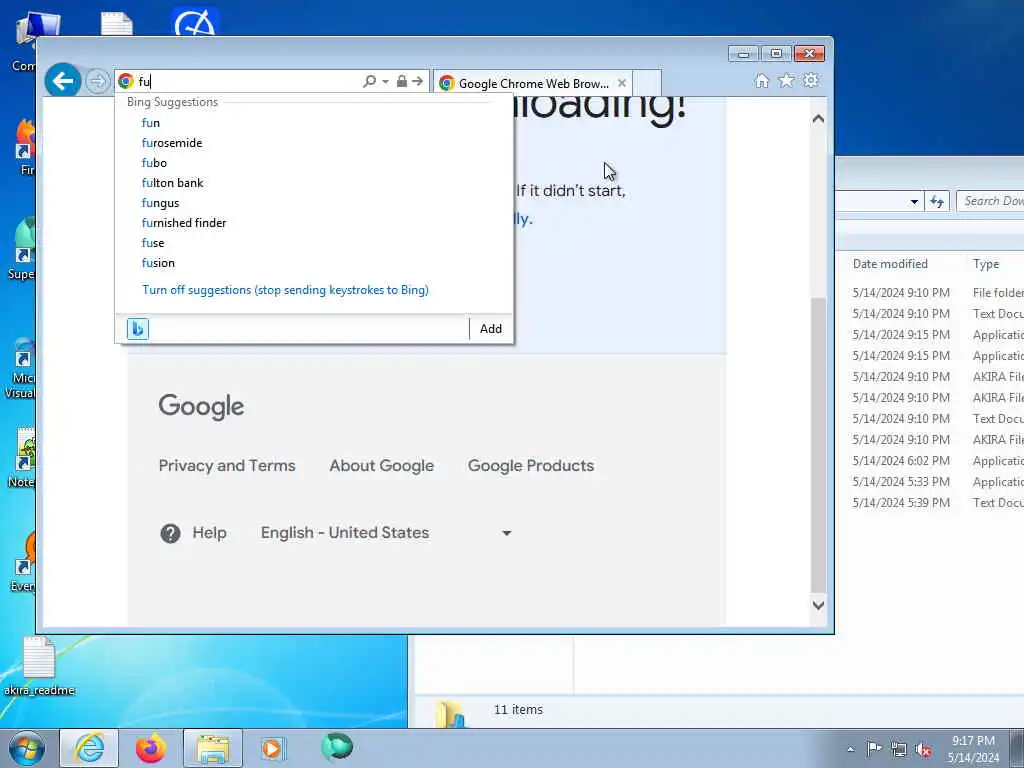Sort by Type column in Explorer
This screenshot has height=768, width=1024.
[x=986, y=264]
